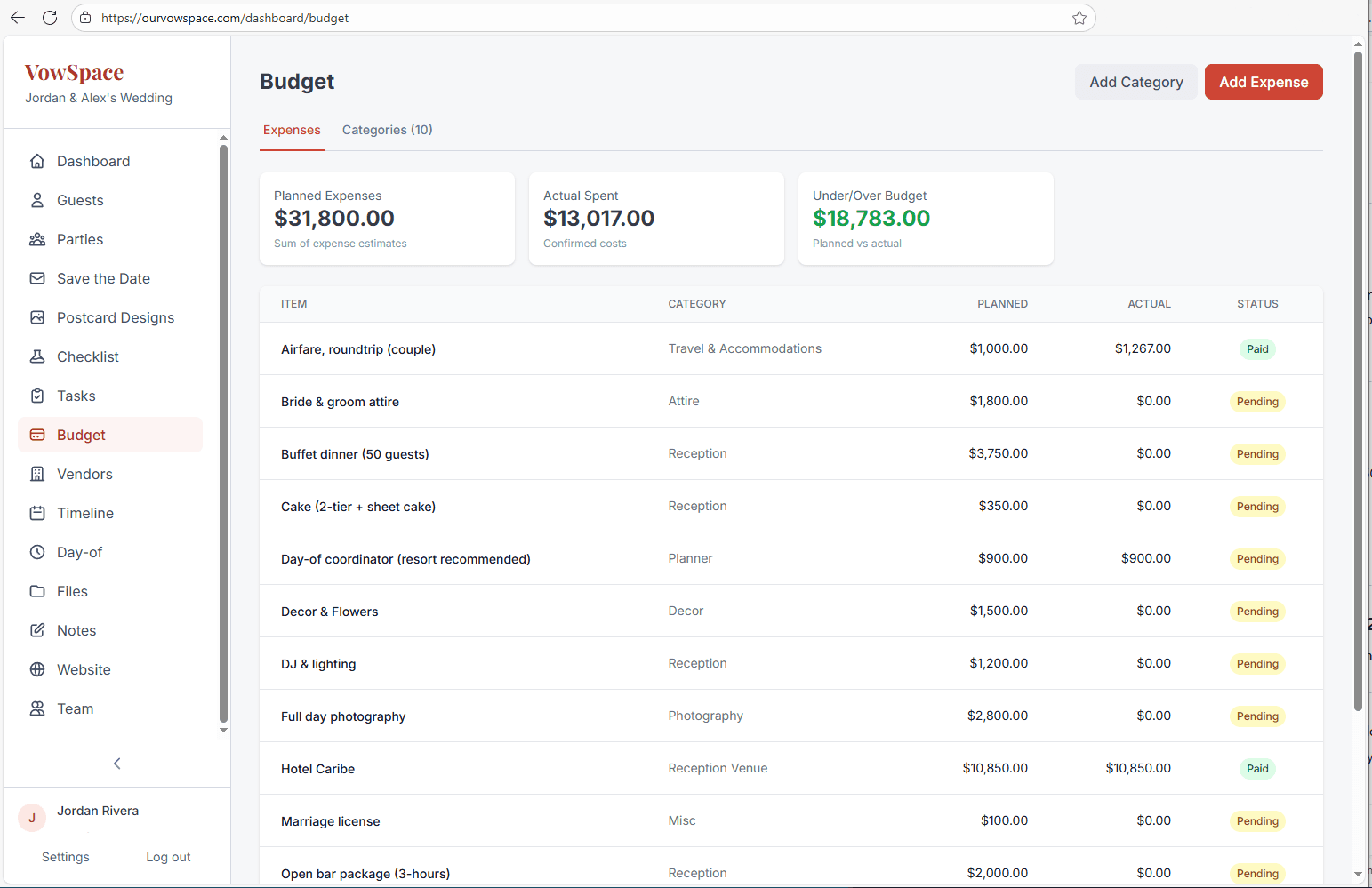The height and width of the screenshot is (888, 1372).
Task: Change Marriage license status from Pending
Action: 1257,820
